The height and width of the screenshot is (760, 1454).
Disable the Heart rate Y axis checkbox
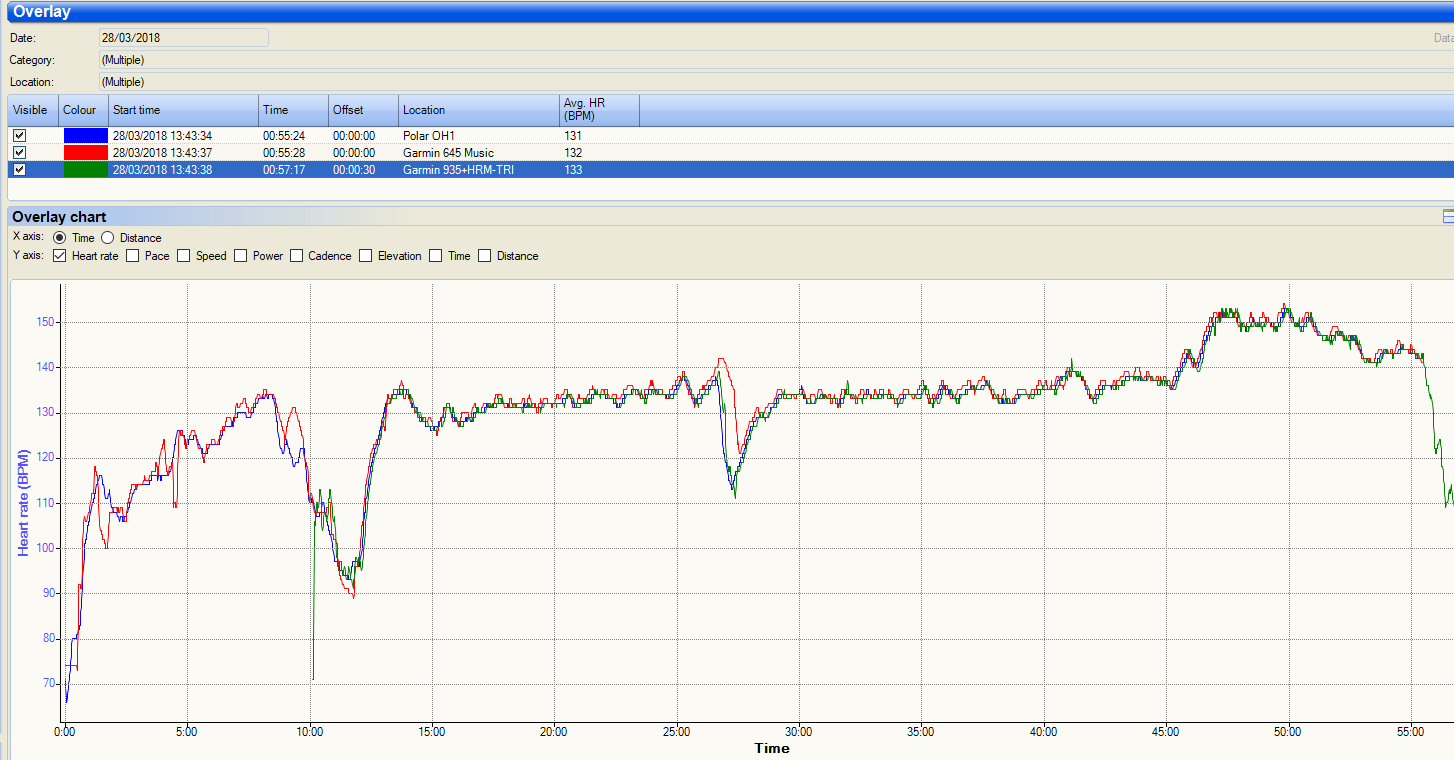(x=60, y=256)
